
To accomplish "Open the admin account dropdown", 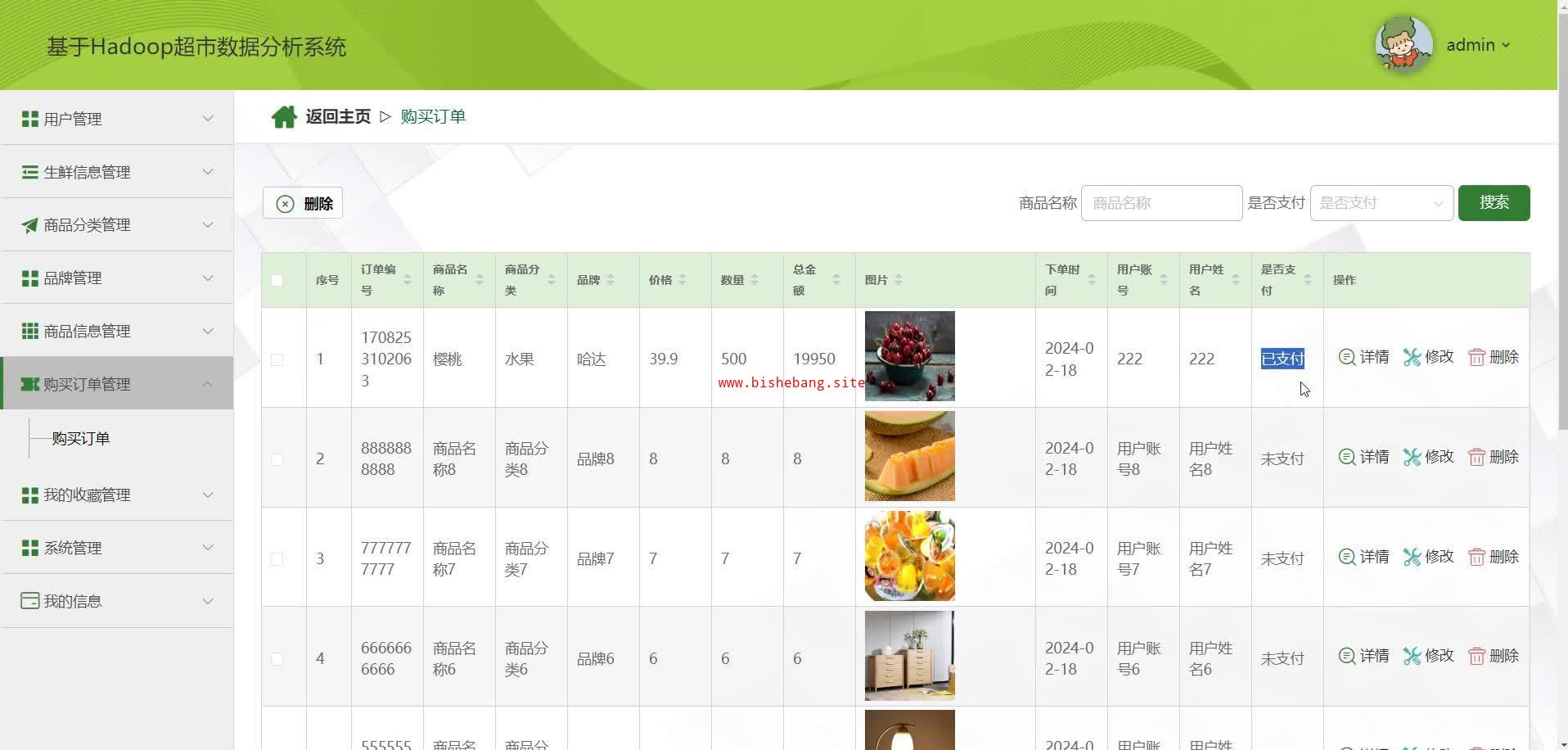I will (1478, 45).
